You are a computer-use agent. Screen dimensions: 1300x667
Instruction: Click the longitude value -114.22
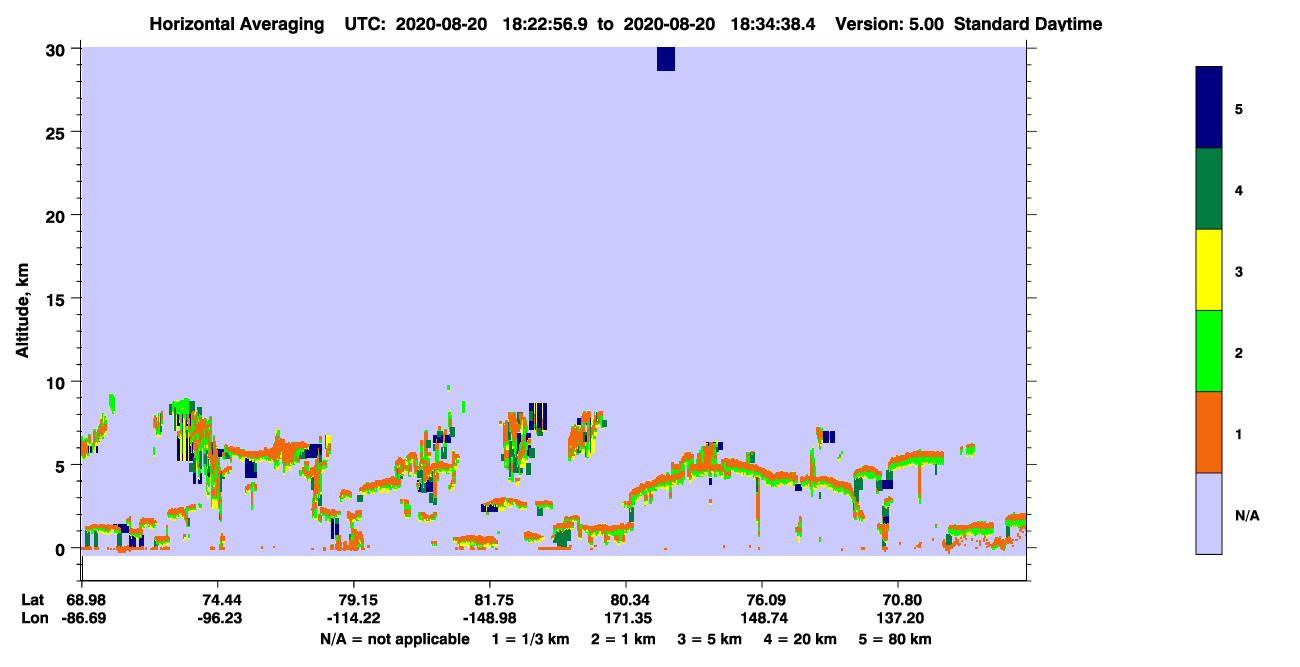(354, 618)
